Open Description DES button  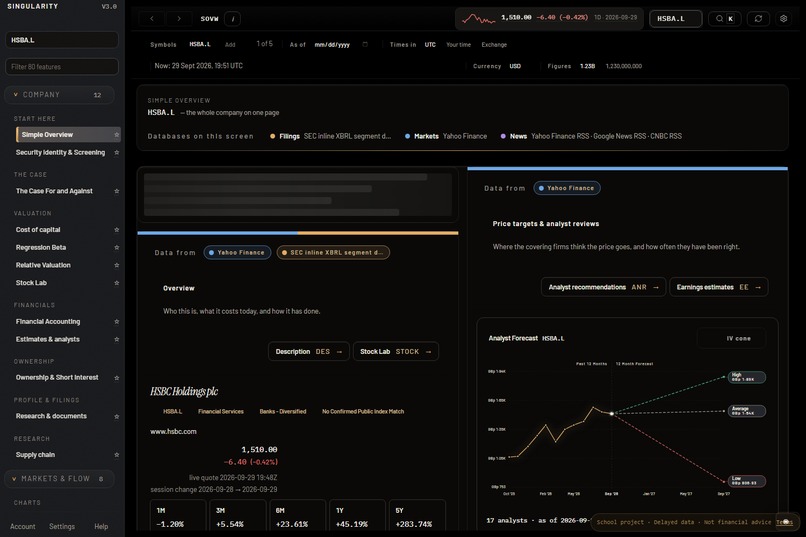click(x=308, y=351)
